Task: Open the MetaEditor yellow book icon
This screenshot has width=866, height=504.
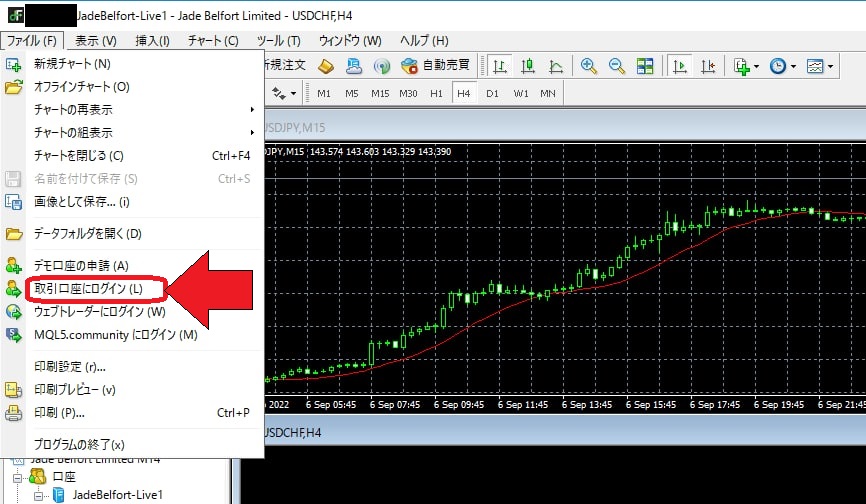Action: click(x=326, y=66)
